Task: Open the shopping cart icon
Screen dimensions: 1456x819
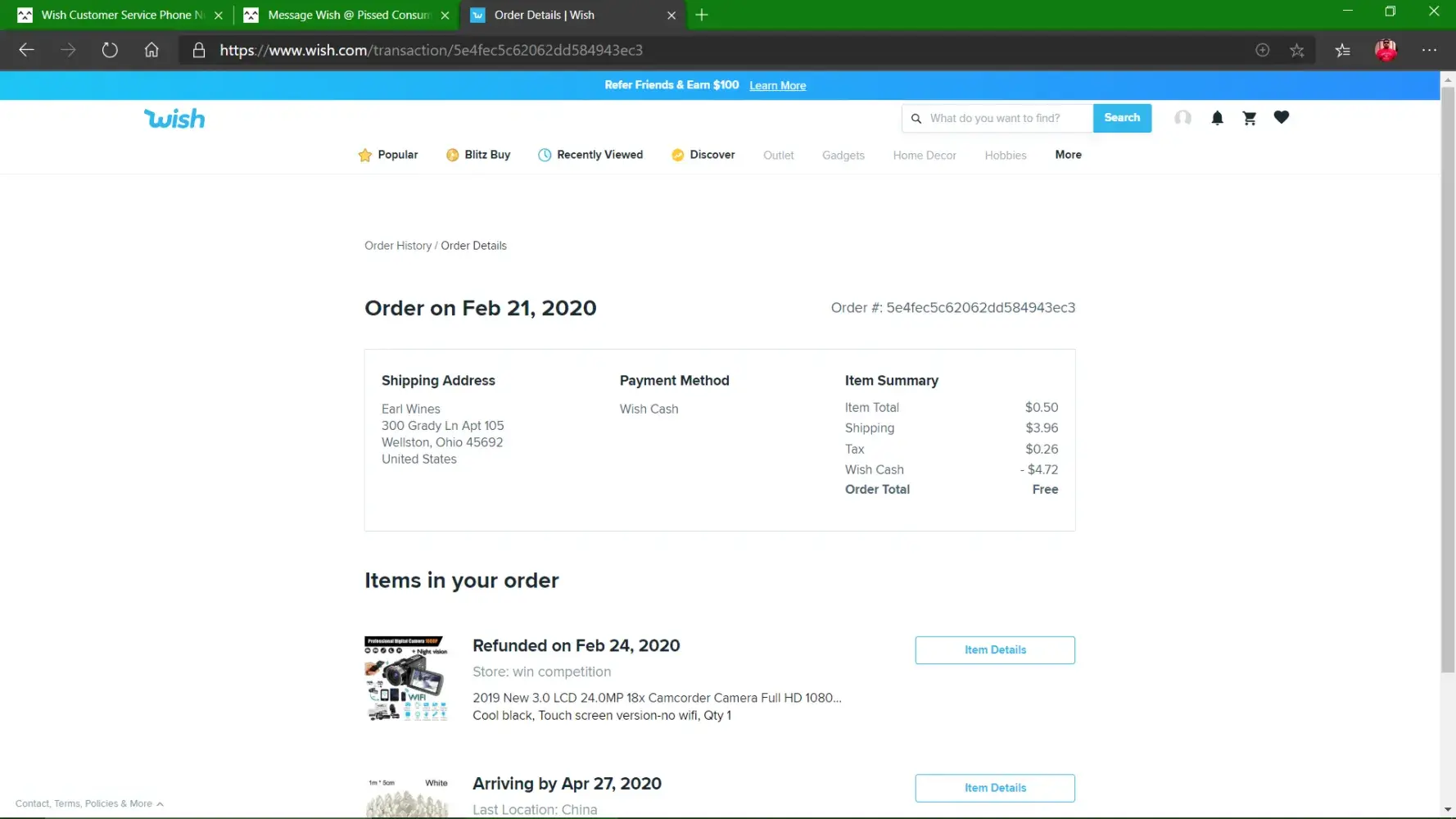Action: tap(1249, 118)
